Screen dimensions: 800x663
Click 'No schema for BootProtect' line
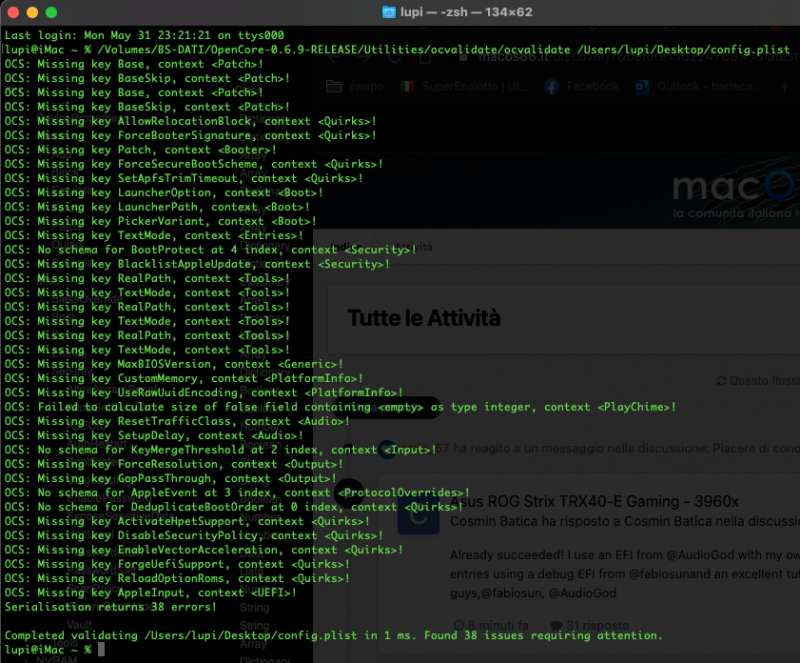coord(210,250)
